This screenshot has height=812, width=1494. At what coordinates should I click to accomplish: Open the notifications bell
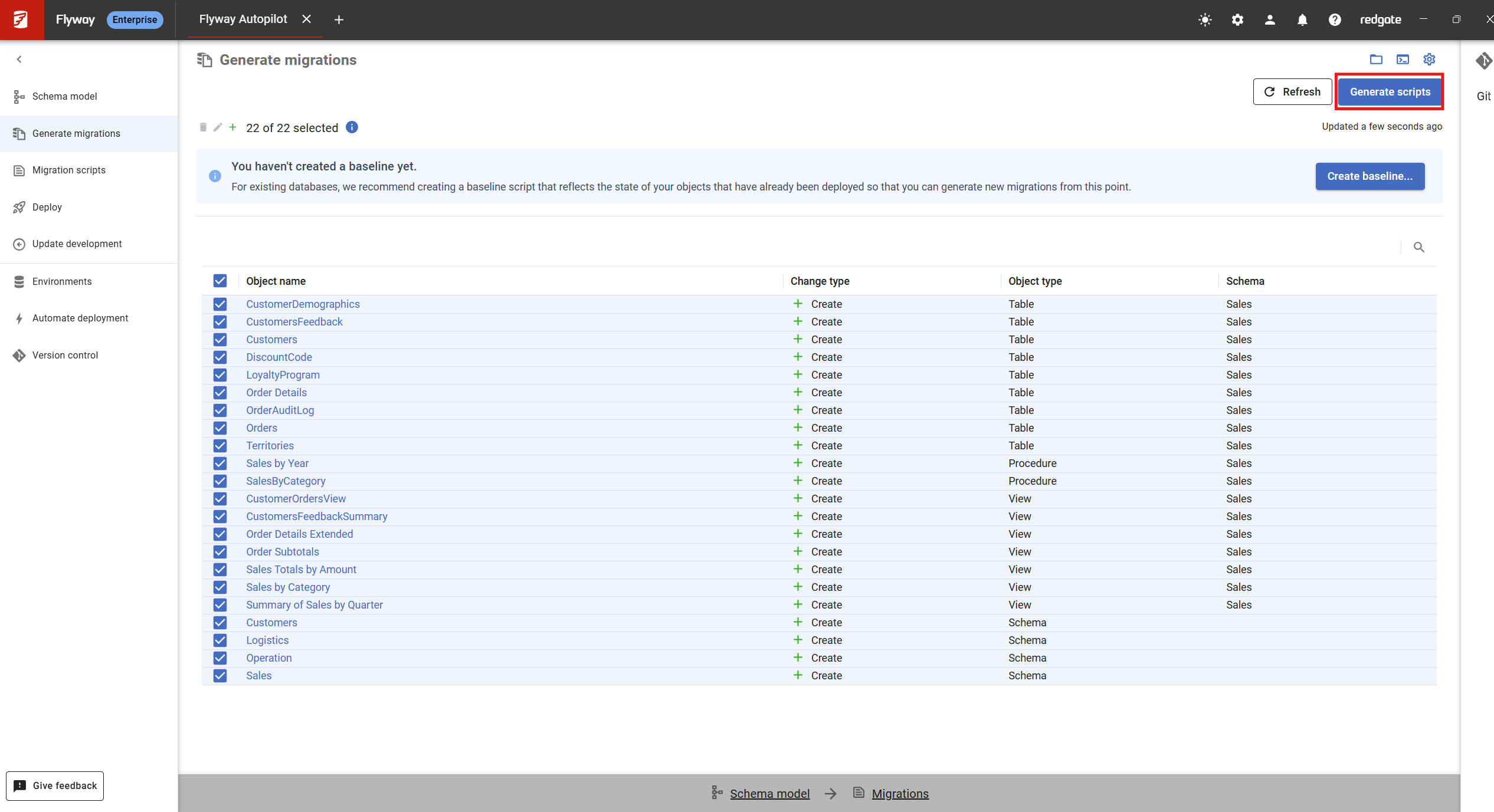pyautogui.click(x=1302, y=19)
